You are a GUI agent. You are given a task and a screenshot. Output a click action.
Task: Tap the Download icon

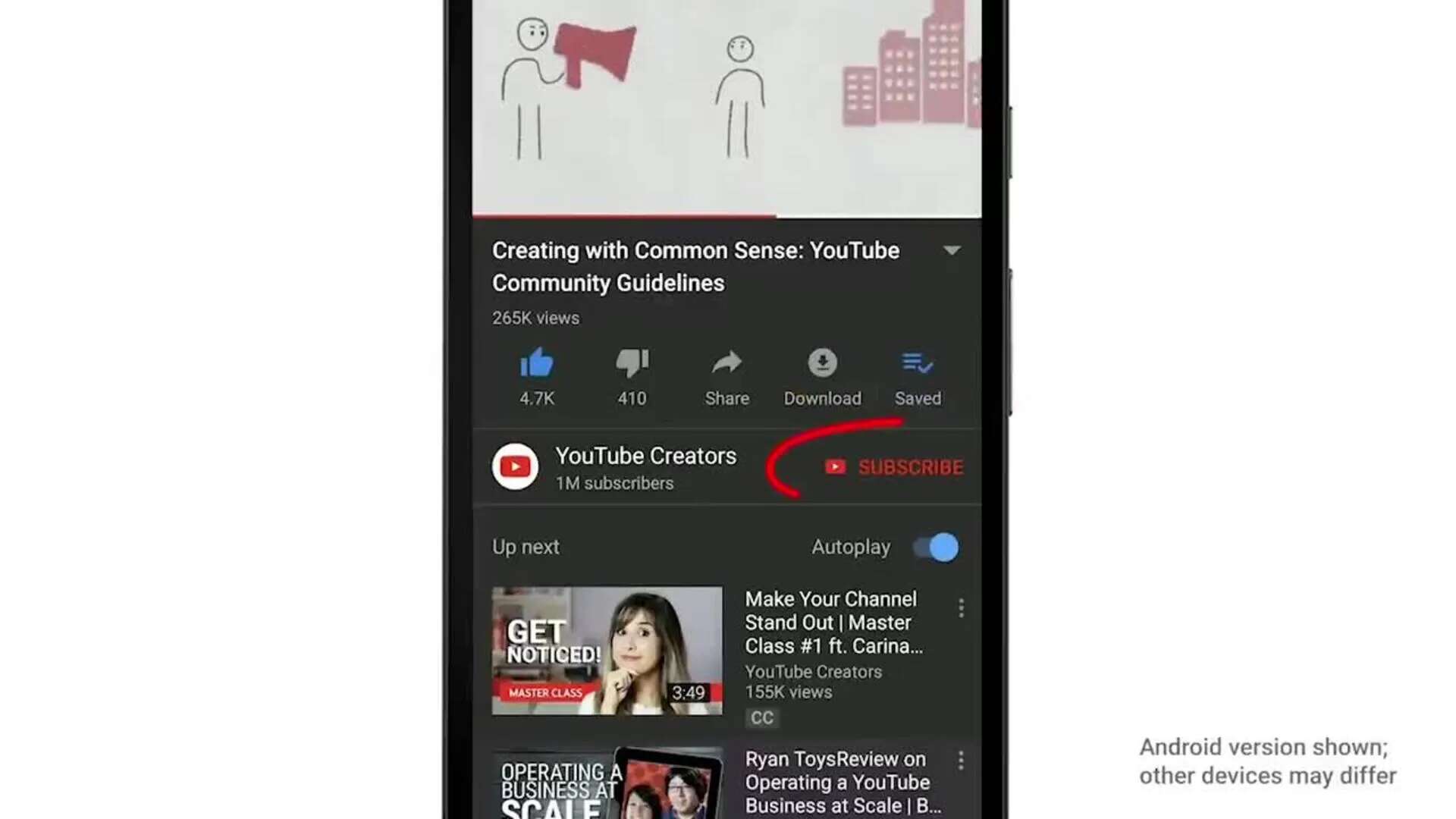(x=822, y=363)
